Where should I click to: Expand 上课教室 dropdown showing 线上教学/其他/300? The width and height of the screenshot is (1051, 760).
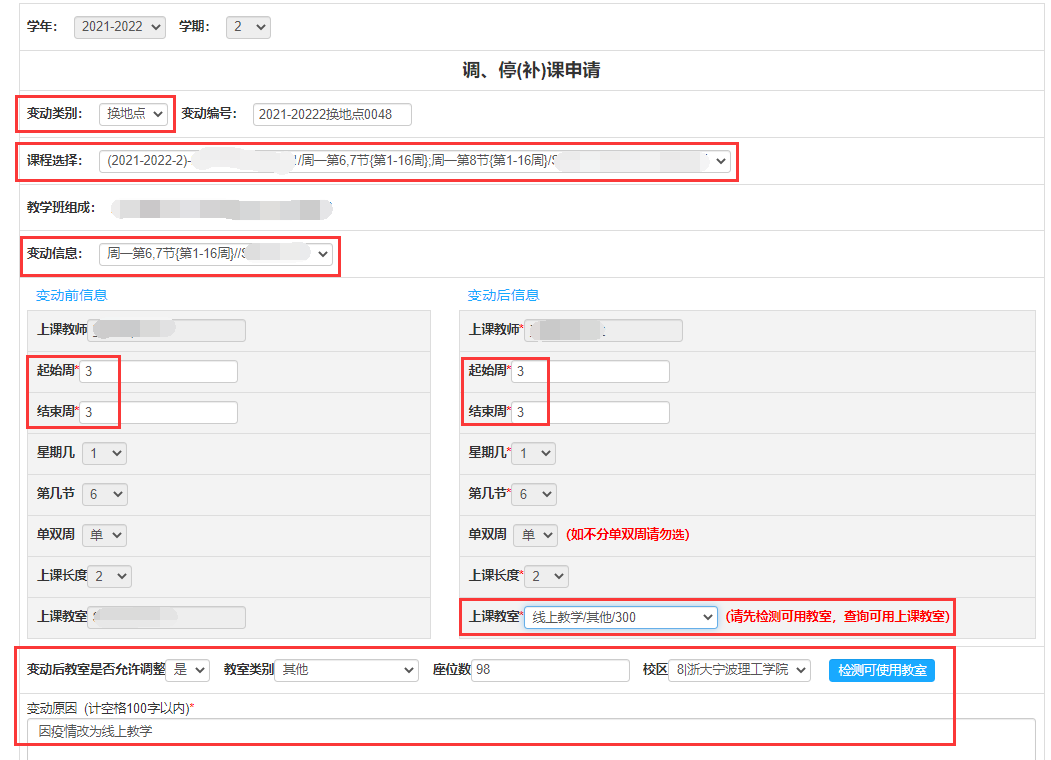(x=621, y=617)
